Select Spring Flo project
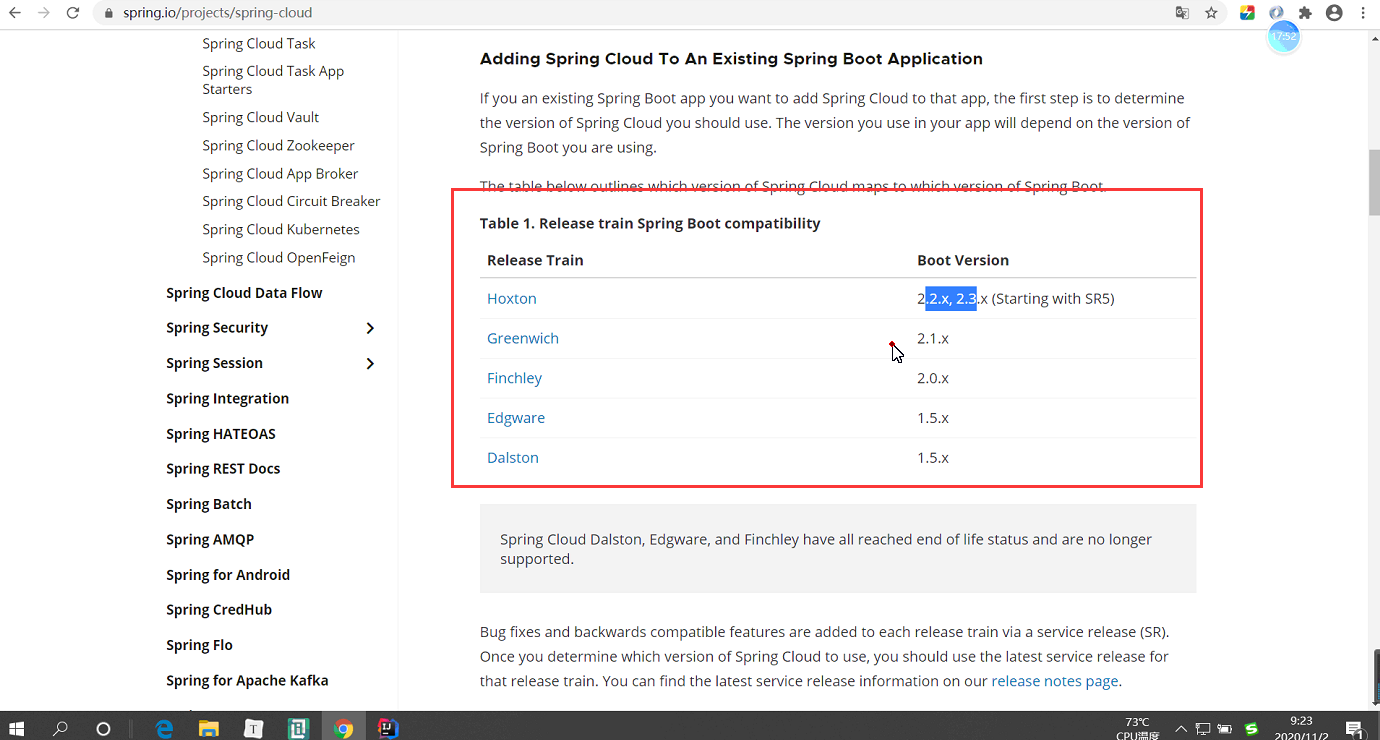Image resolution: width=1380 pixels, height=740 pixels. (199, 645)
